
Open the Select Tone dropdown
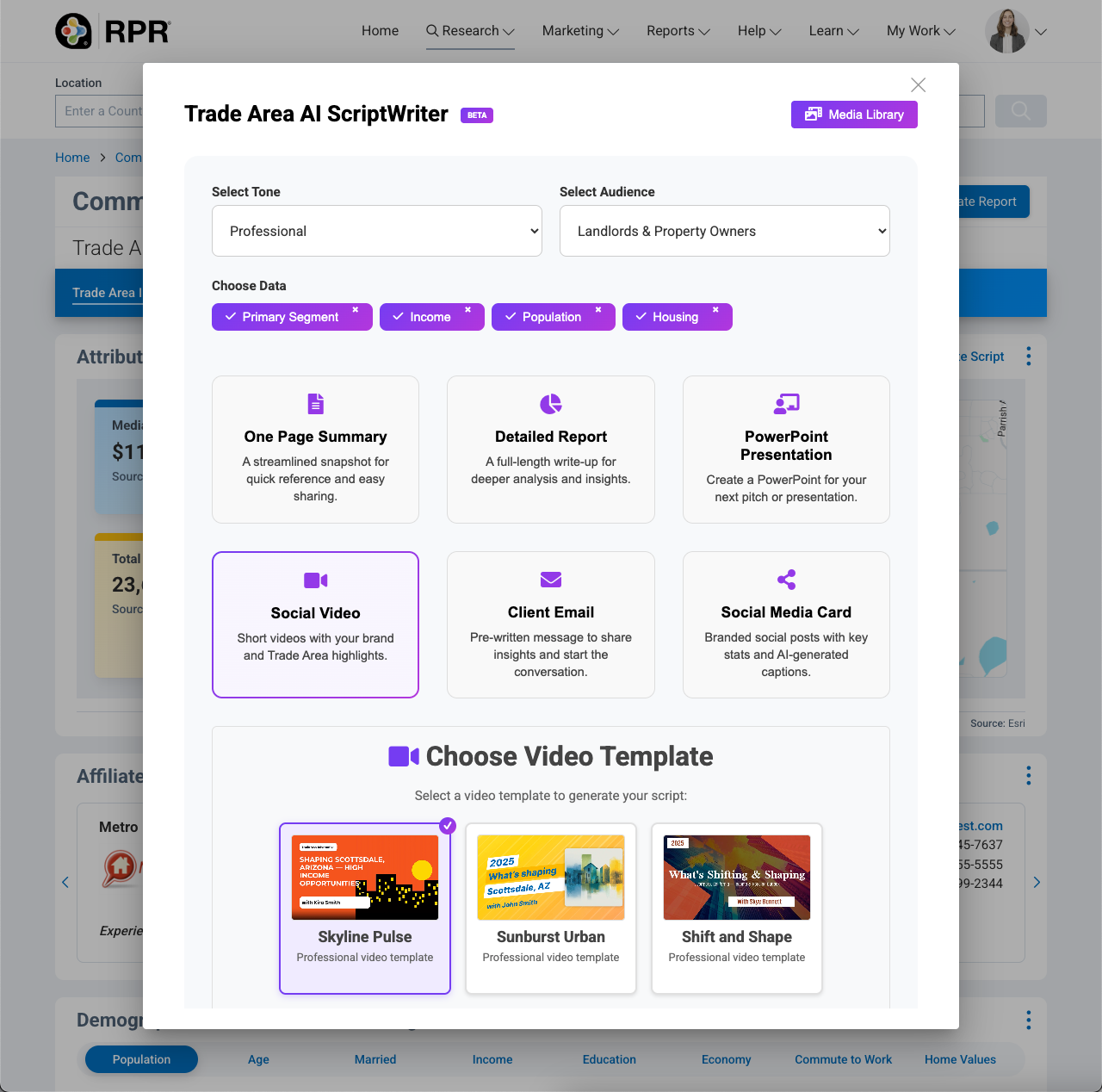pos(377,231)
